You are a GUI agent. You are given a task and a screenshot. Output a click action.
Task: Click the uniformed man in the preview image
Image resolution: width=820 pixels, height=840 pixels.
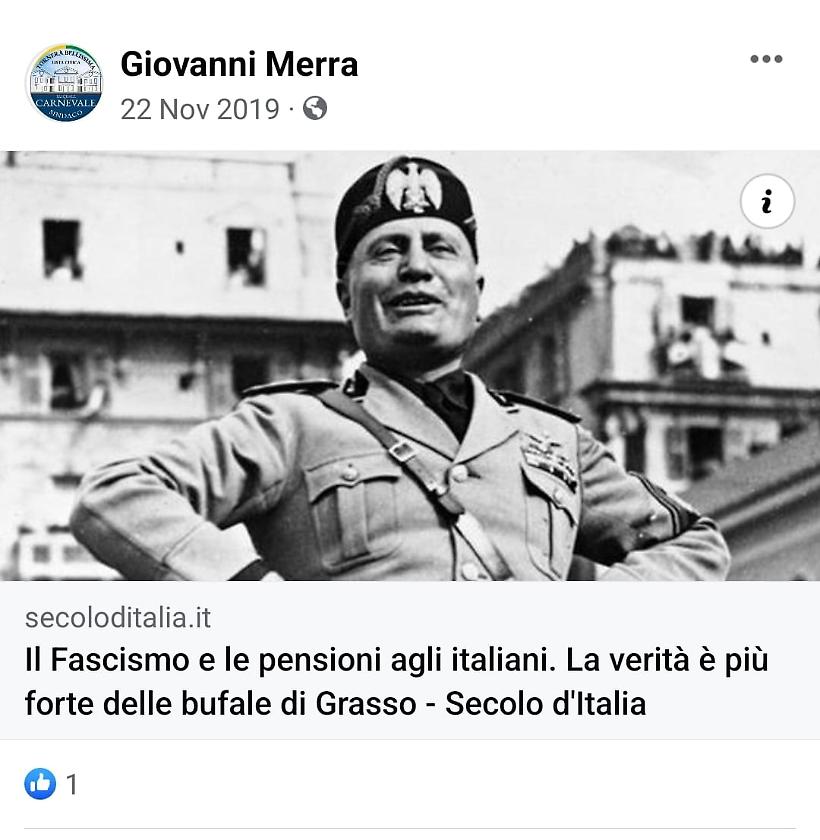[x=402, y=375]
